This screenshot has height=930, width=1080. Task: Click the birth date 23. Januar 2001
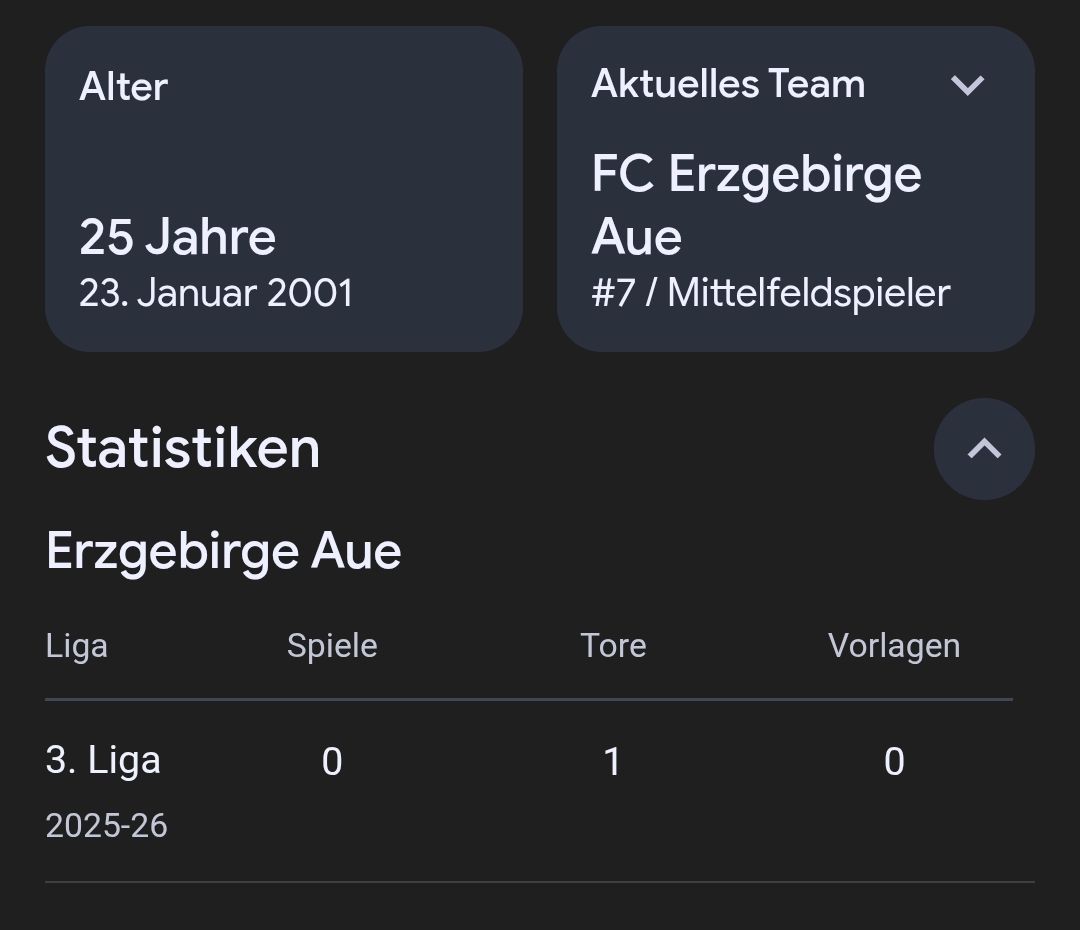[216, 293]
